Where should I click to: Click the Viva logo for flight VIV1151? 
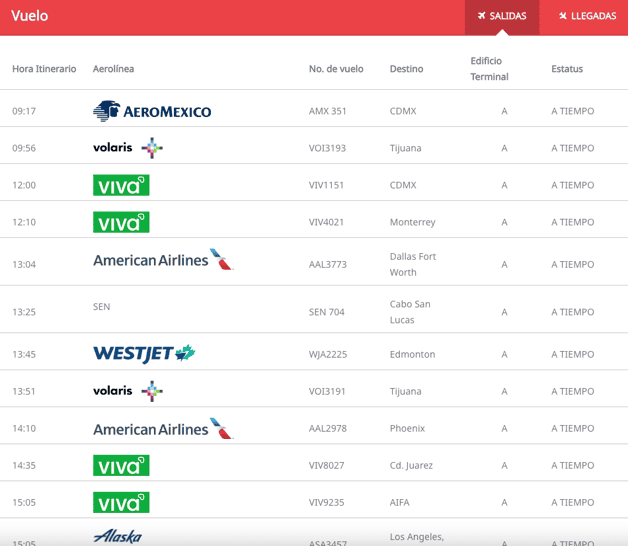point(121,185)
